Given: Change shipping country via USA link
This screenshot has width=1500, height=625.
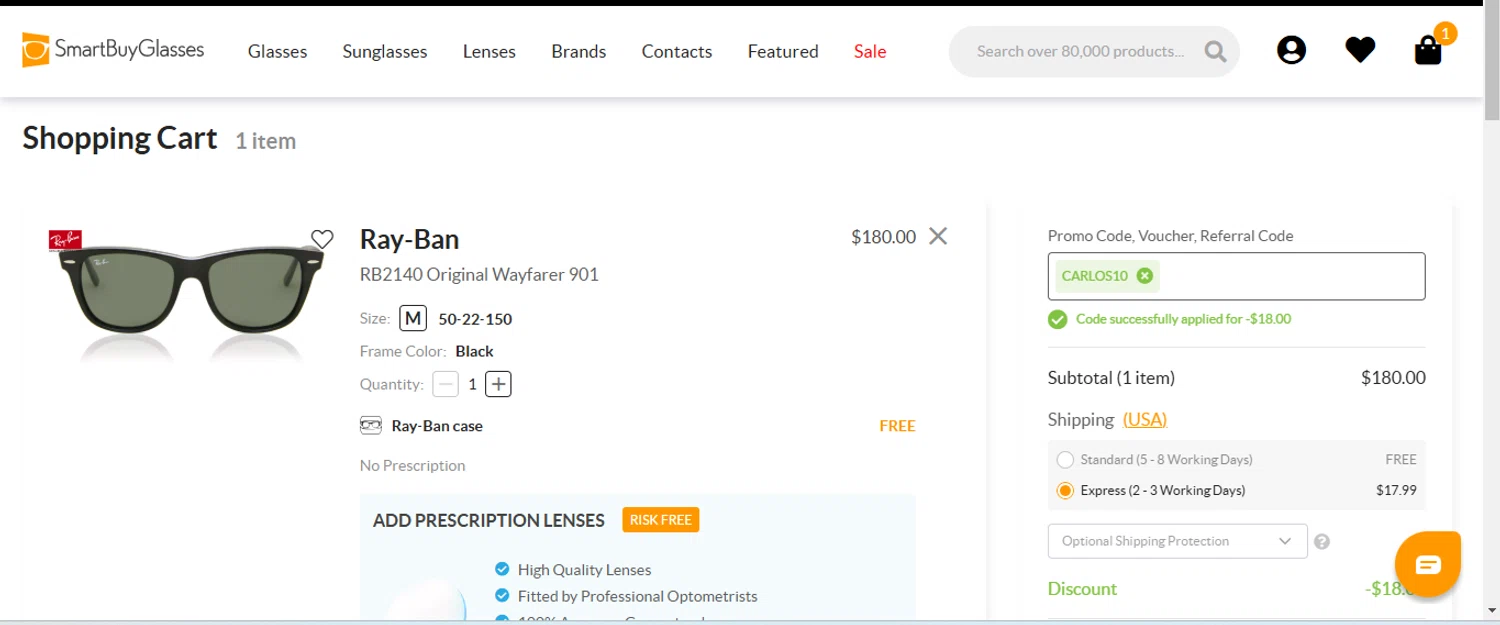Looking at the screenshot, I should pyautogui.click(x=1145, y=419).
